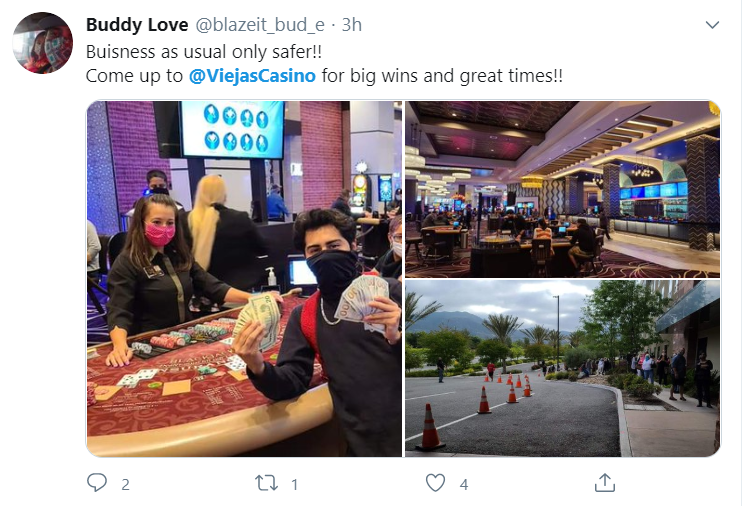The image size is (751, 506).
Task: Click the 'Come up to' tweet text
Action: click(x=134, y=76)
